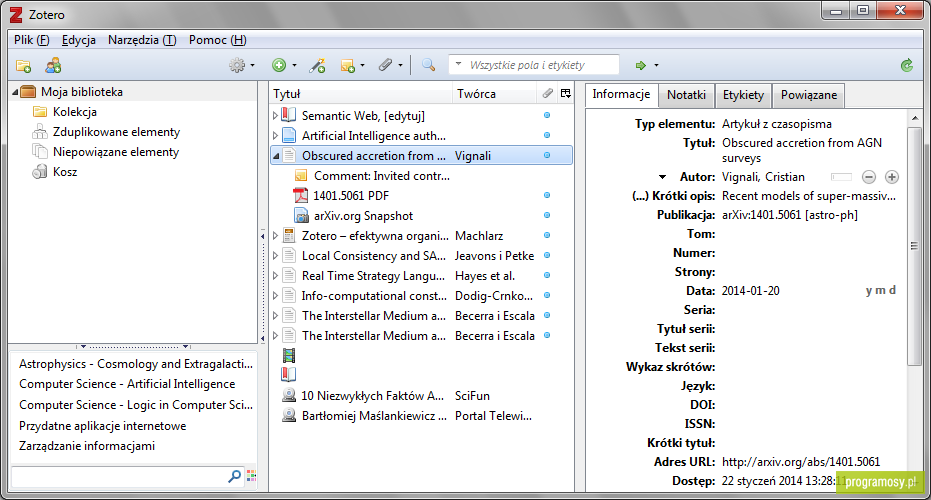Filter by Astrophysics - Cosmology tag
Screen dimensions: 931x500
(x=136, y=363)
